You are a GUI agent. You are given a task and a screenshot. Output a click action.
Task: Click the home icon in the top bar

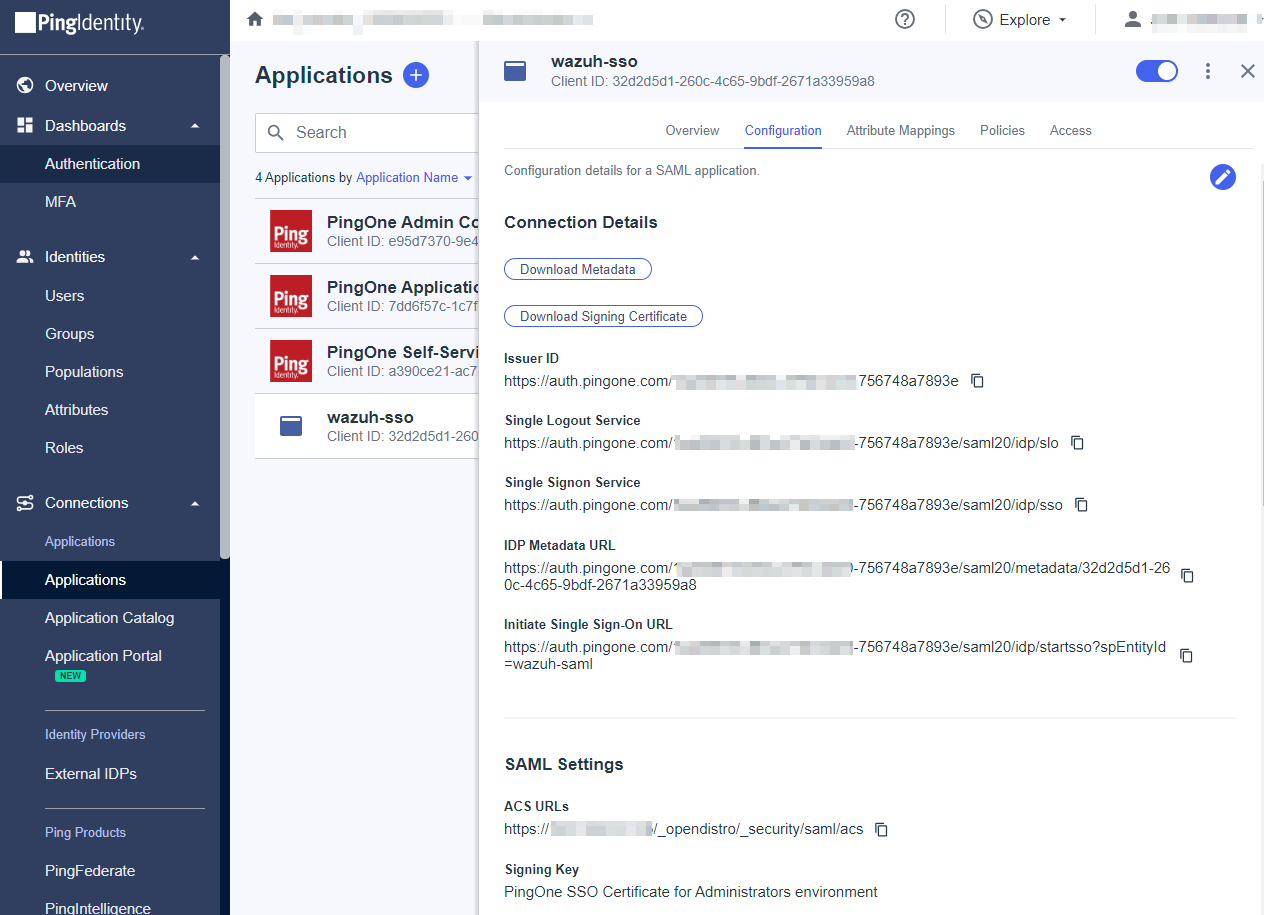point(255,19)
